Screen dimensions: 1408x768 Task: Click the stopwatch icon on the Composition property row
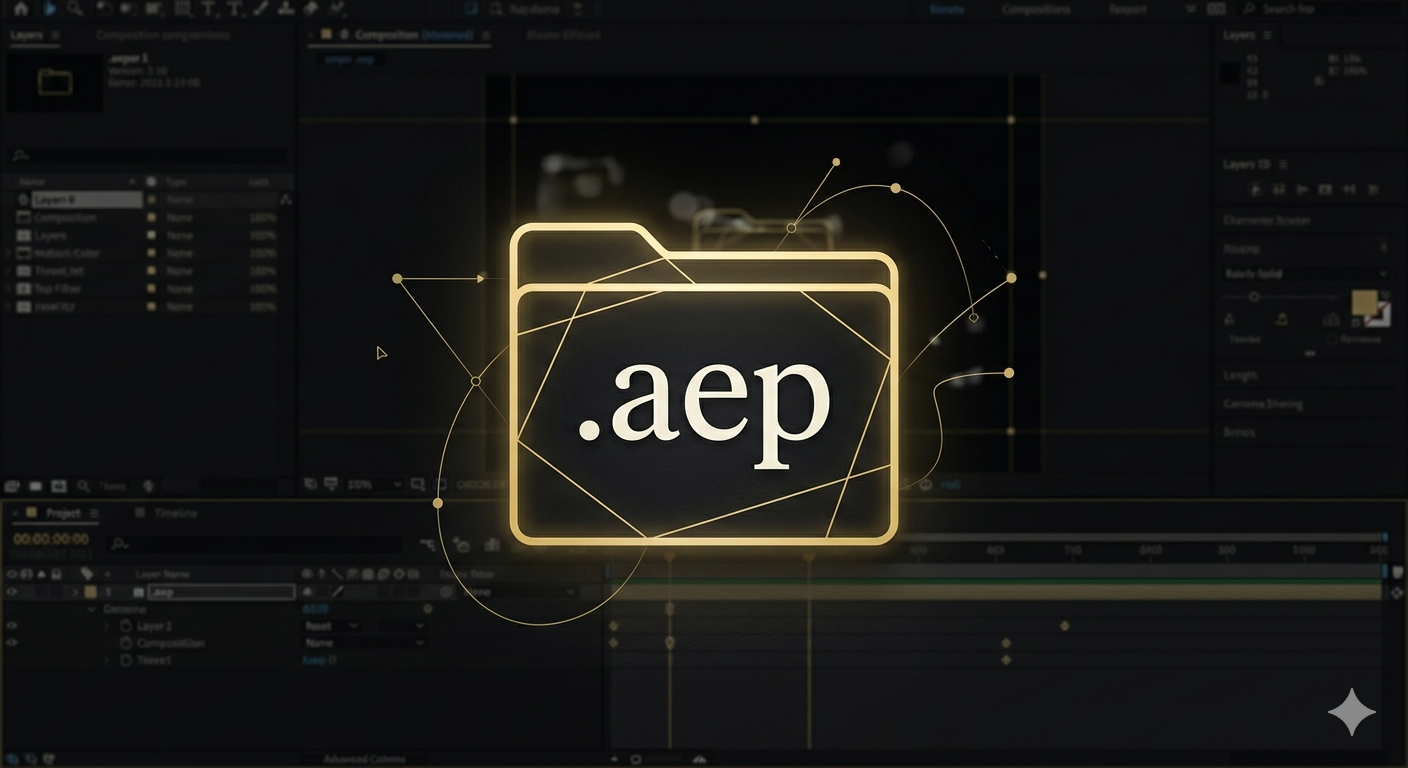coord(126,643)
